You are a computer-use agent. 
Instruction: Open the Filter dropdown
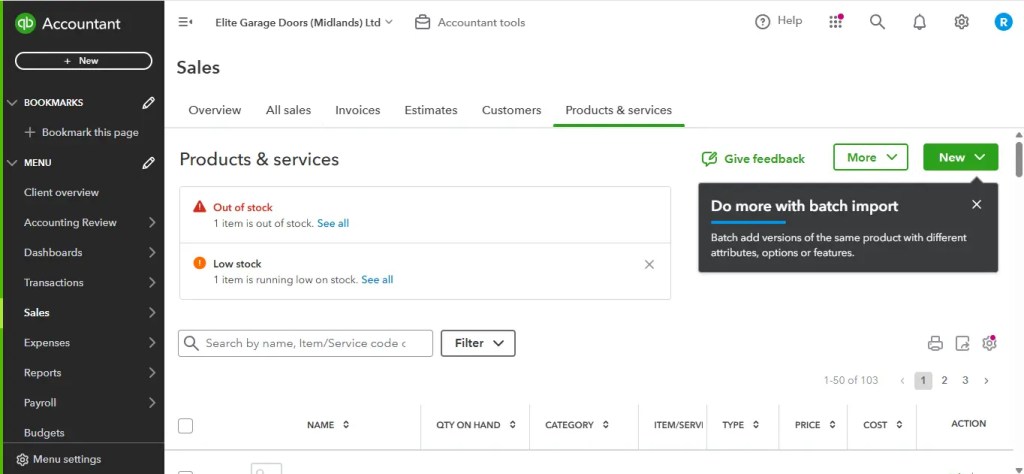pos(478,343)
